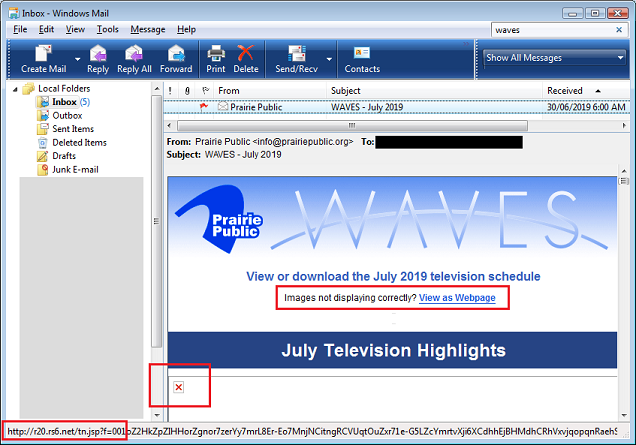Image resolution: width=636 pixels, height=445 pixels.
Task: Click the Inbox folder icon
Action: 43,102
